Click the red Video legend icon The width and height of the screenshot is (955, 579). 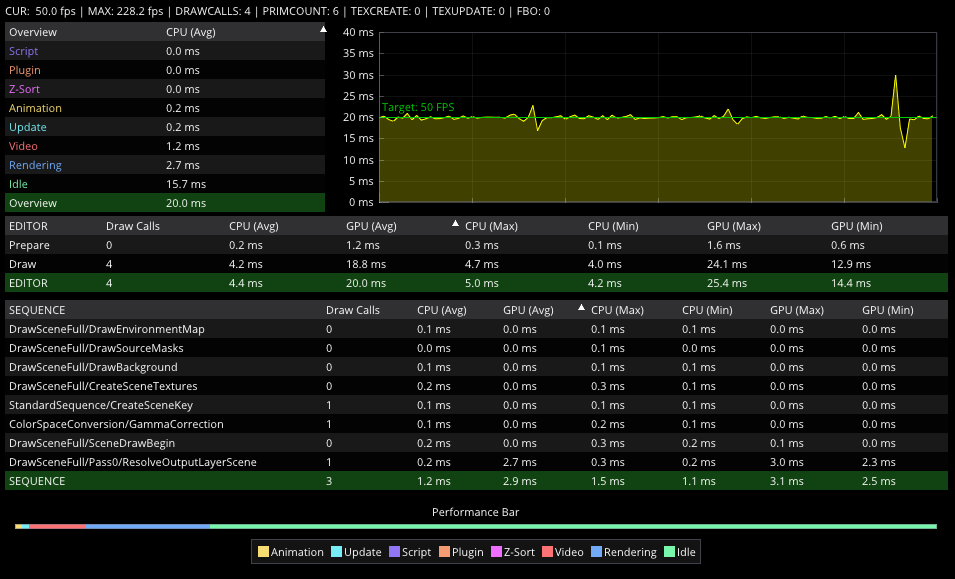coord(547,552)
